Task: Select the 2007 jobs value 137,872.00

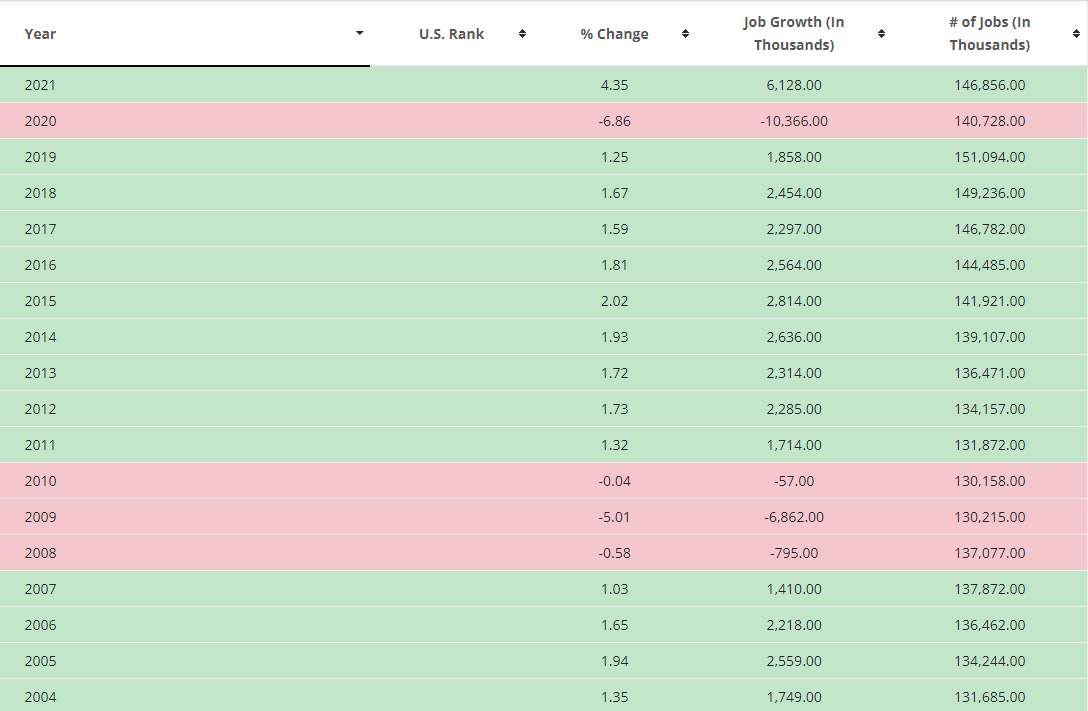Action: [x=989, y=589]
